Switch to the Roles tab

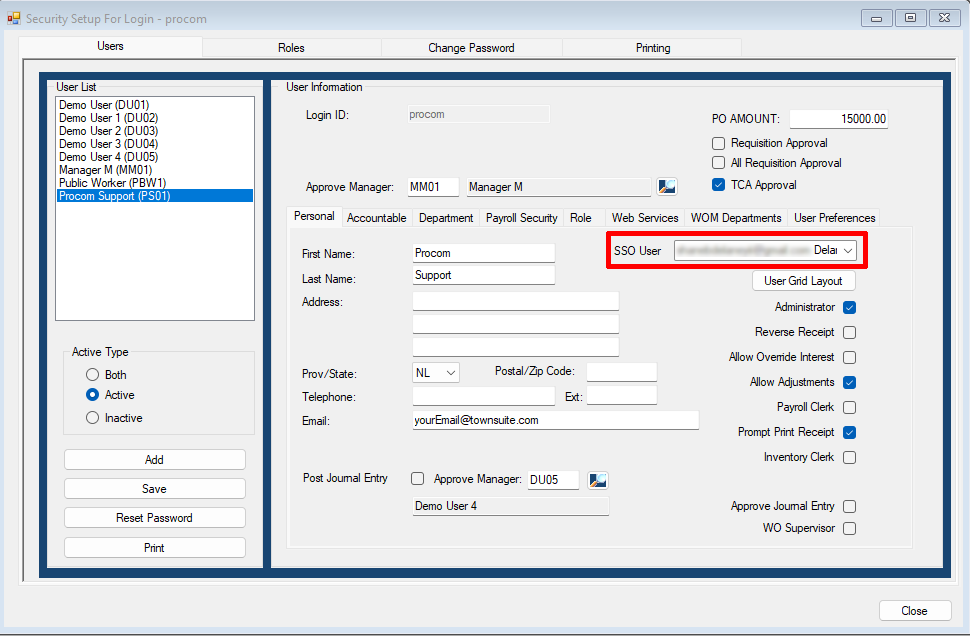click(291, 47)
